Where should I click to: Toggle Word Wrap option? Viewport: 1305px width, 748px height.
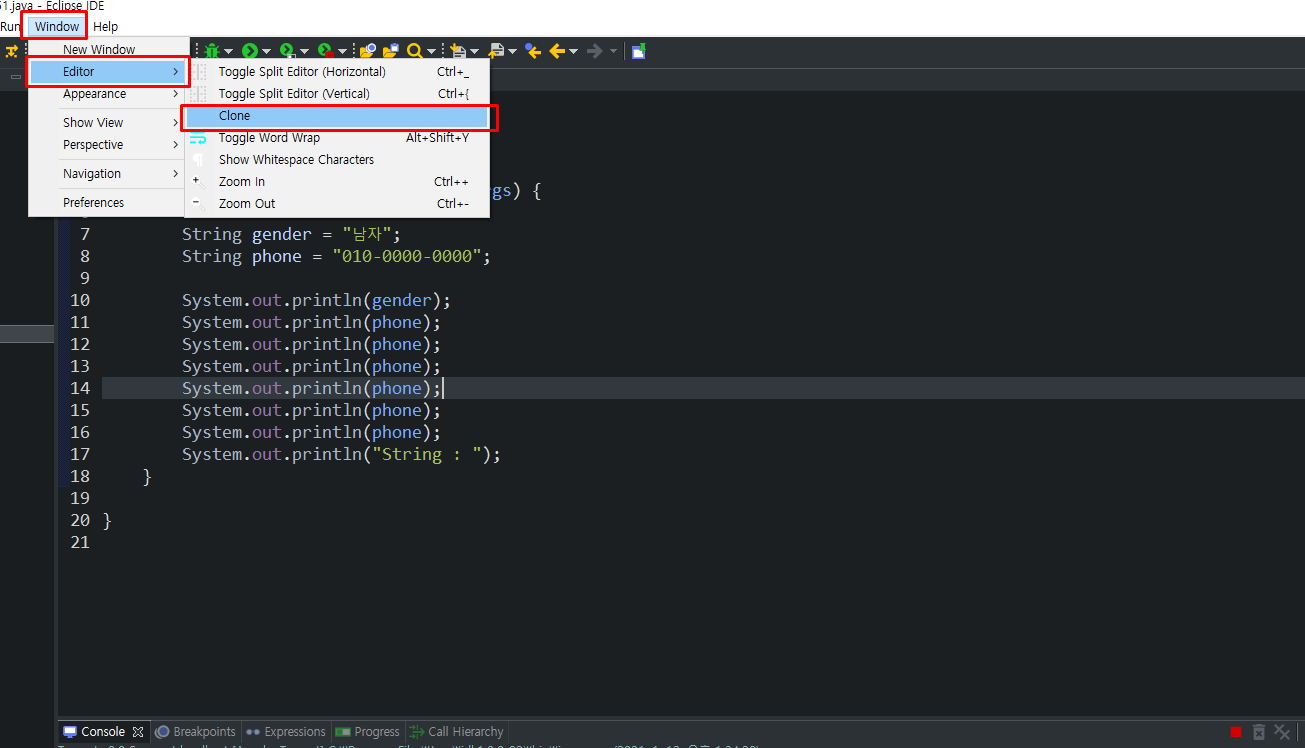(337, 138)
